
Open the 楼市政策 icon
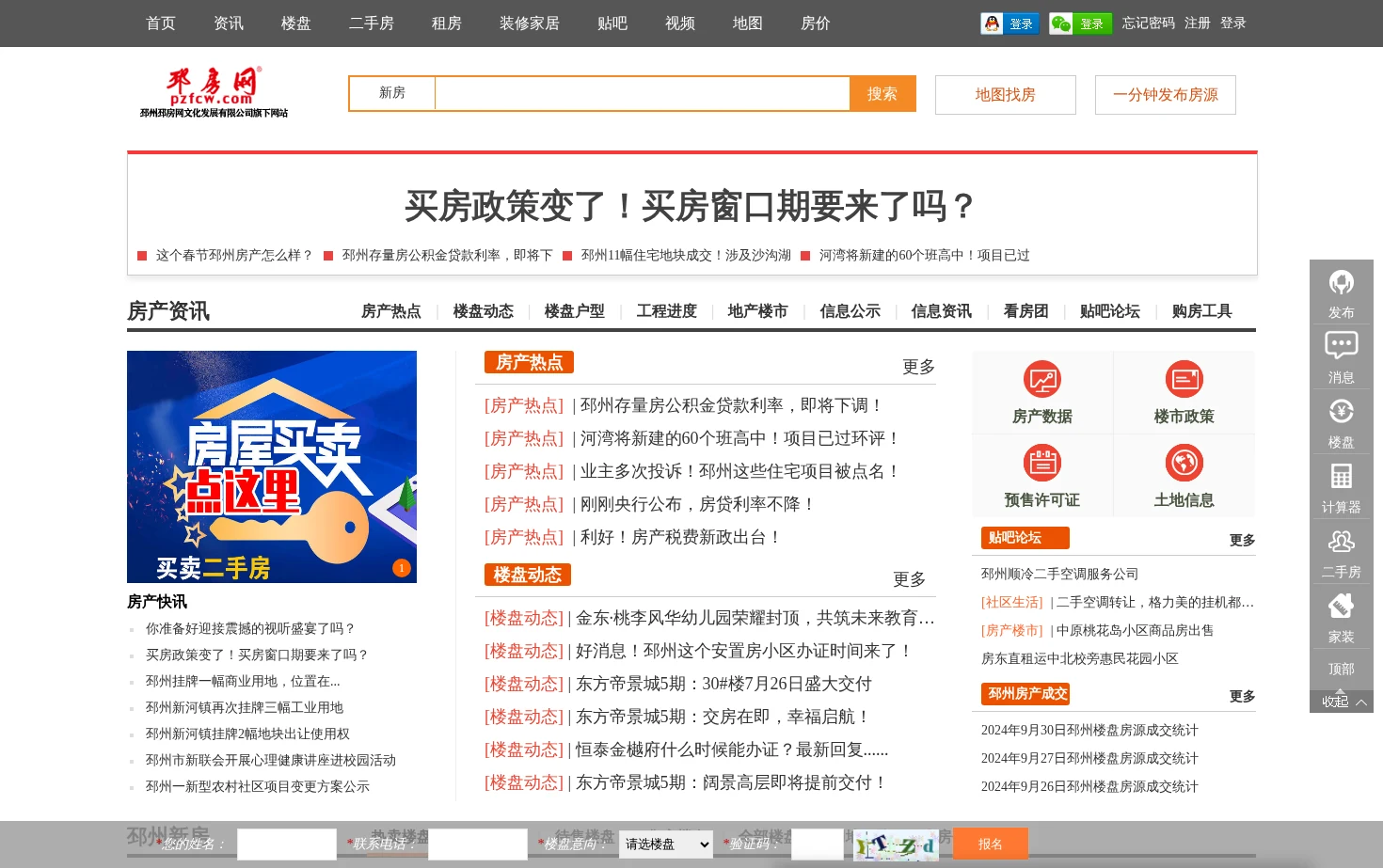click(1184, 379)
